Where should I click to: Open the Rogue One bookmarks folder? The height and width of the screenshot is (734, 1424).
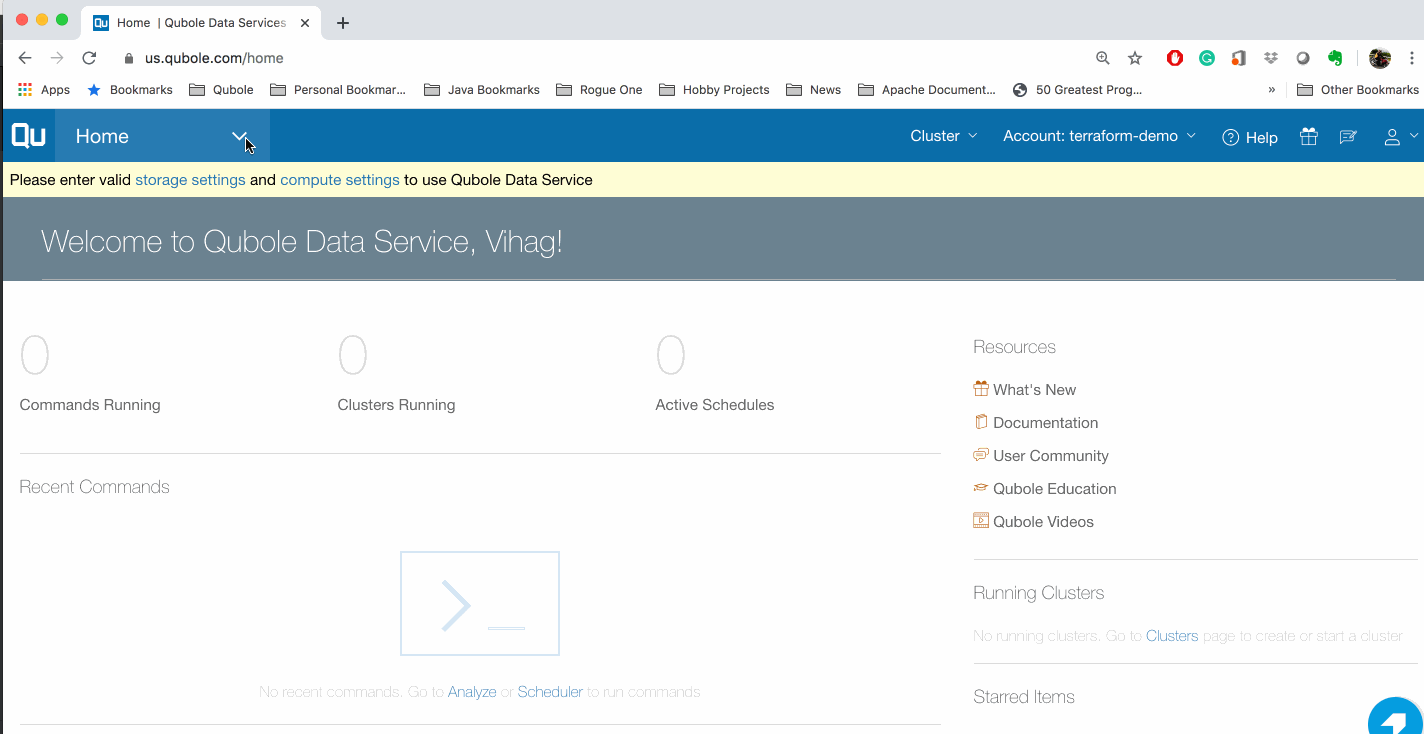[599, 90]
